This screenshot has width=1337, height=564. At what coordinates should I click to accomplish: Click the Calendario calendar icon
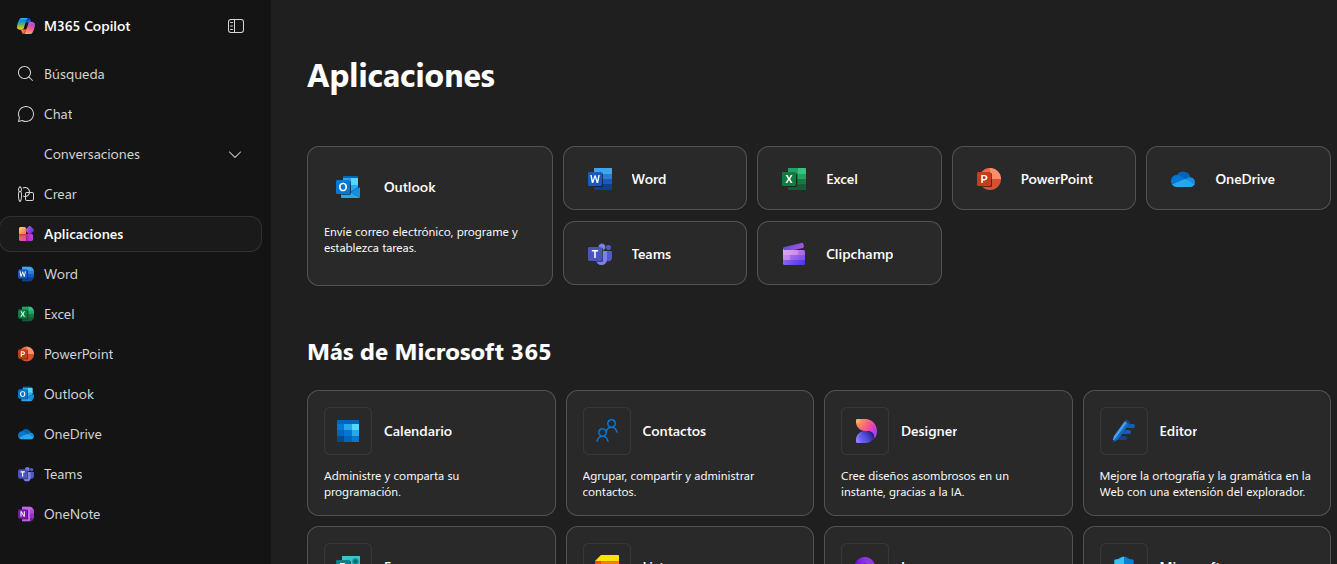pos(348,431)
